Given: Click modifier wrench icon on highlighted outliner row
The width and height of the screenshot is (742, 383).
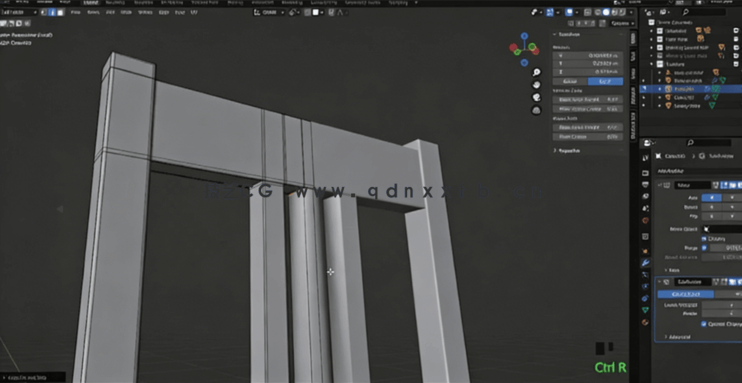Looking at the screenshot, I should click(707, 89).
